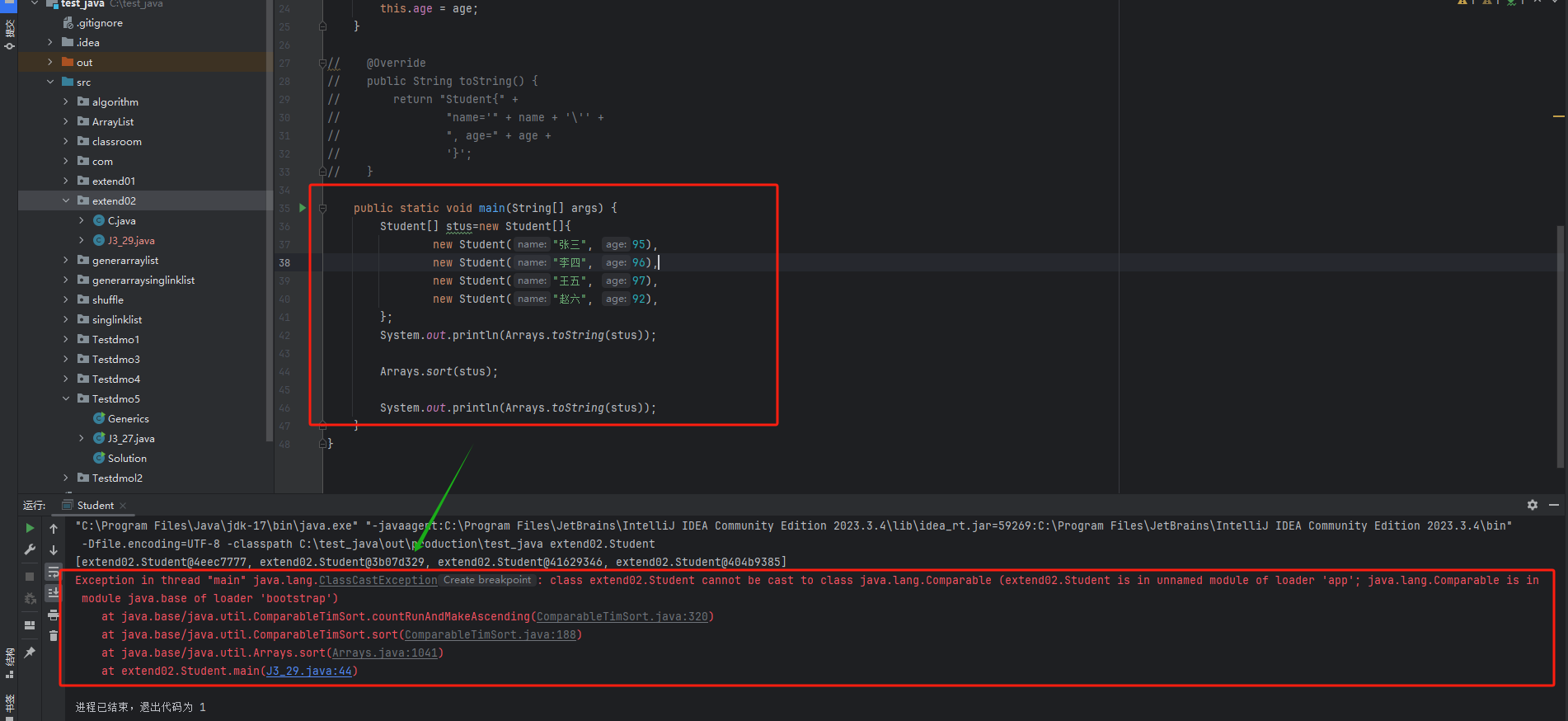This screenshot has width=1568, height=721.
Task: Select com package in tree
Action: (102, 161)
